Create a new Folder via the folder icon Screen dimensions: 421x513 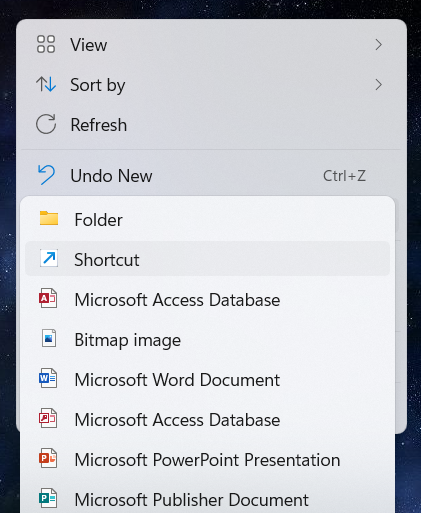(49, 219)
